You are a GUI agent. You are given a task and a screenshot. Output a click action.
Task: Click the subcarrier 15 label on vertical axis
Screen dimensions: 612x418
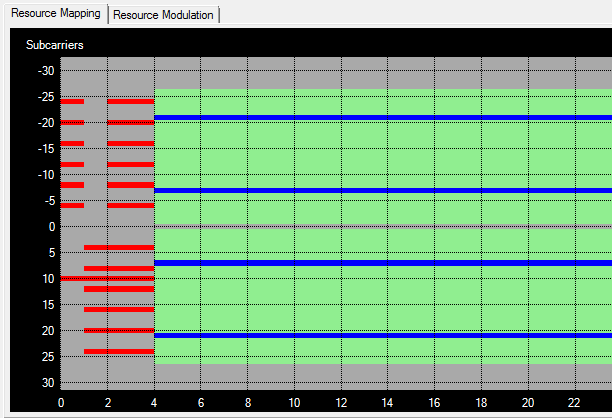(x=48, y=305)
